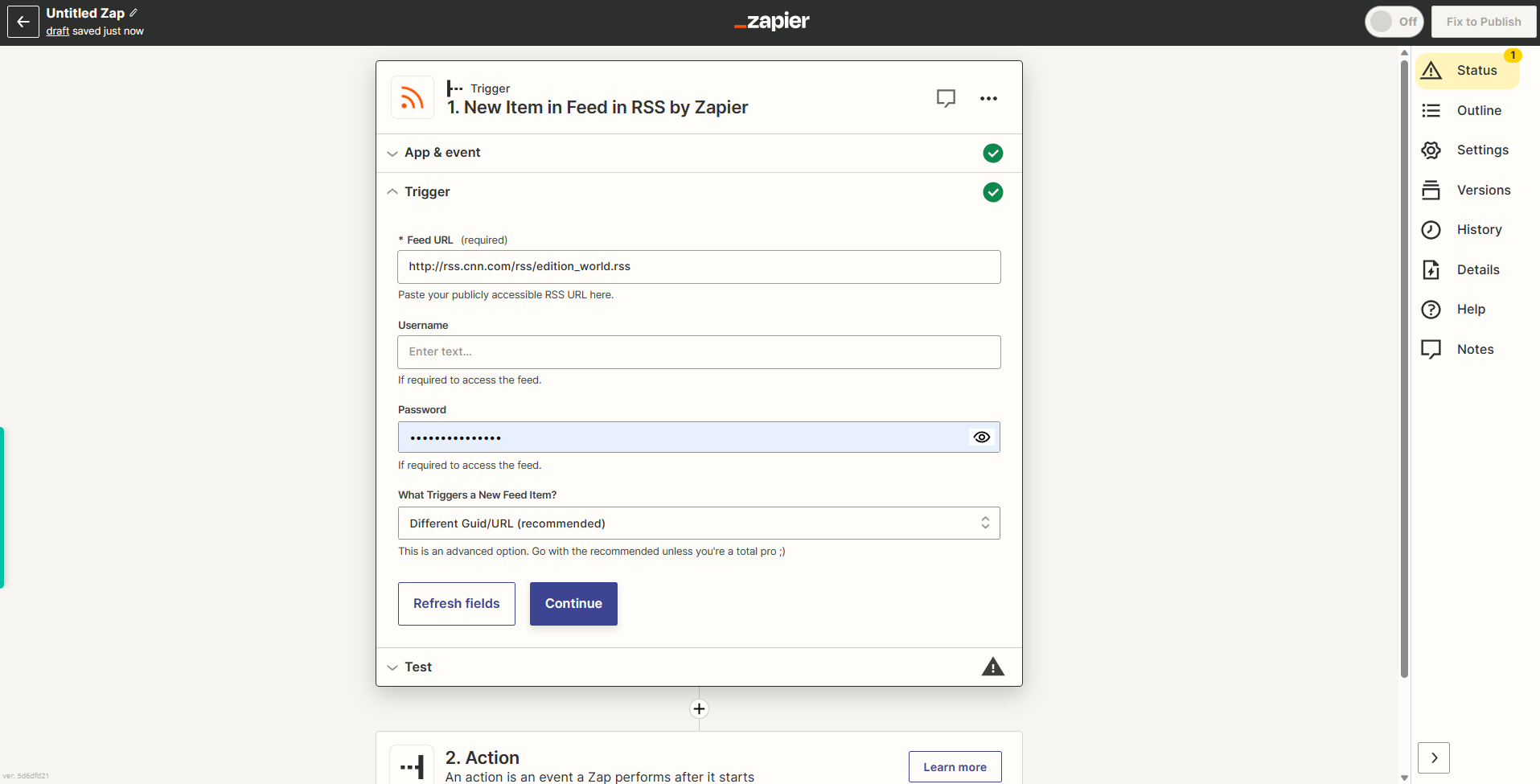This screenshot has width=1540, height=784.
Task: Open the Details panel
Action: pyautogui.click(x=1468, y=269)
